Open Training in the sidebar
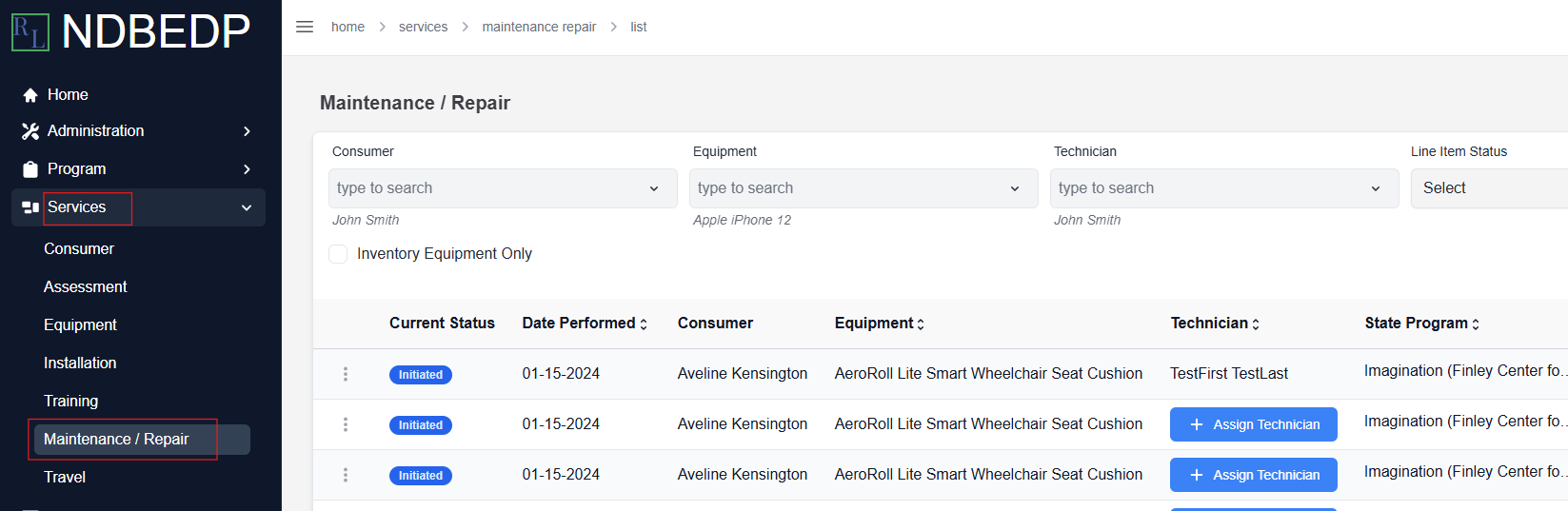The image size is (1568, 511). [71, 402]
